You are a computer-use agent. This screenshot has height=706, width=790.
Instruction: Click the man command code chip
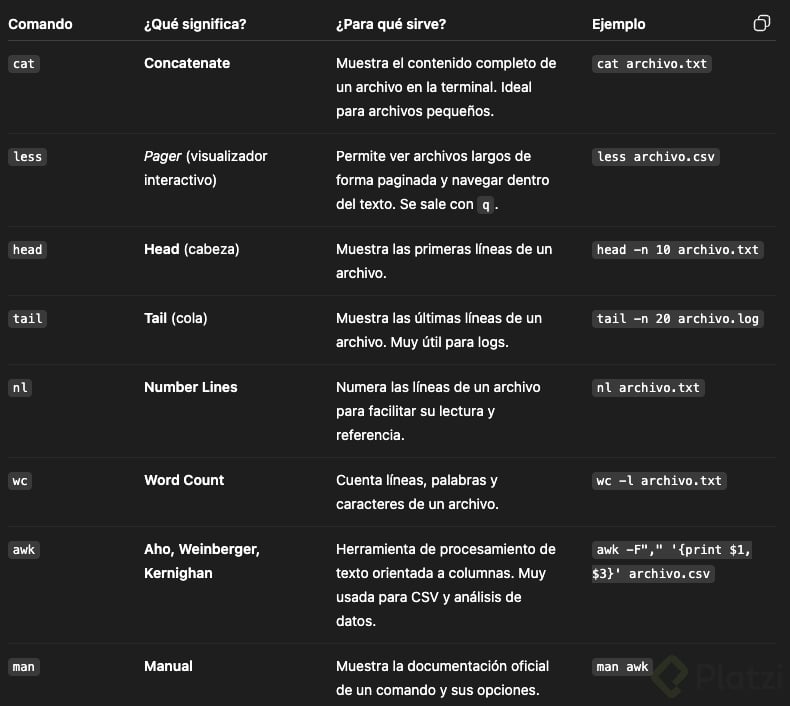[23, 667]
